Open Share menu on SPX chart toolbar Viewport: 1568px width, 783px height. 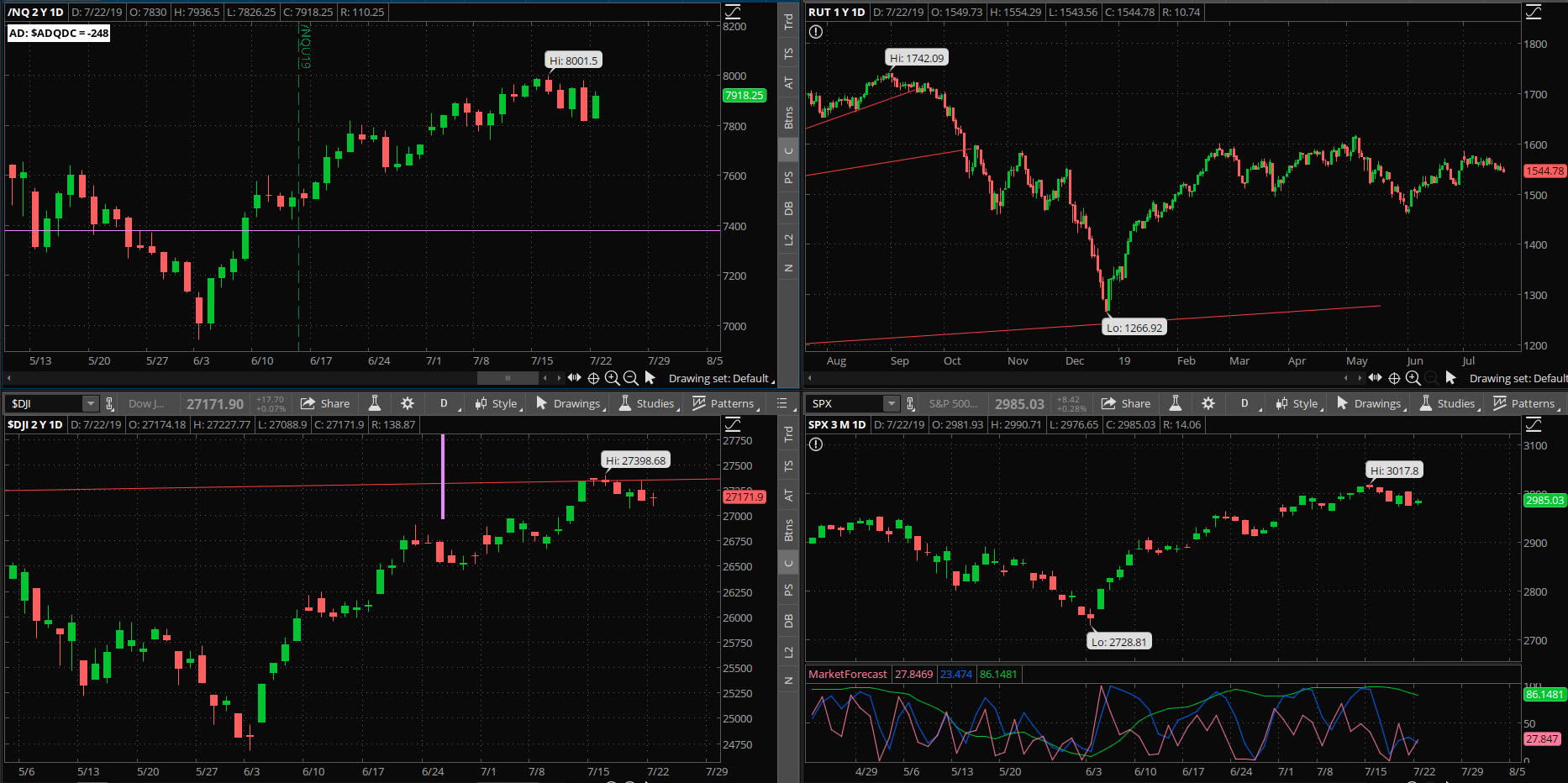point(1126,403)
